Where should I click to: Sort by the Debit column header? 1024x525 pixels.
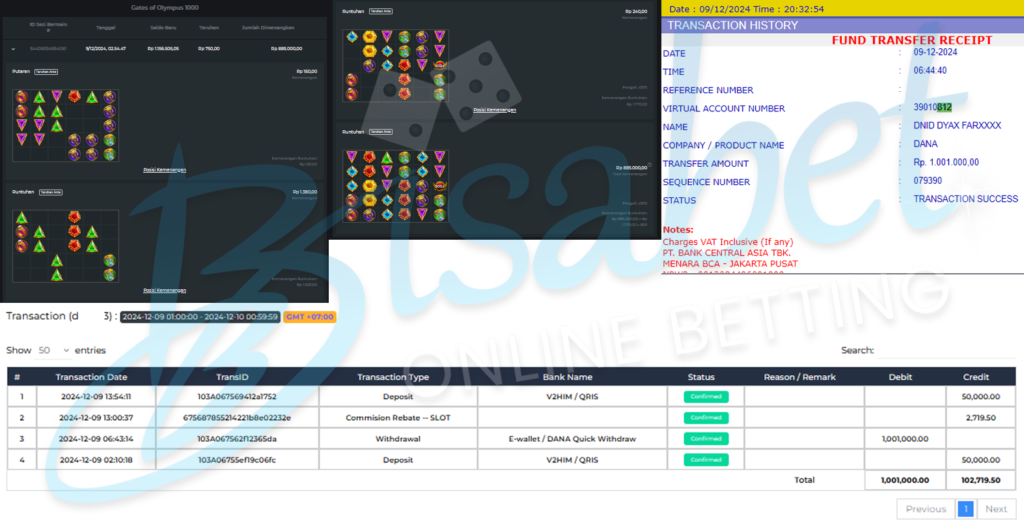pyautogui.click(x=900, y=377)
